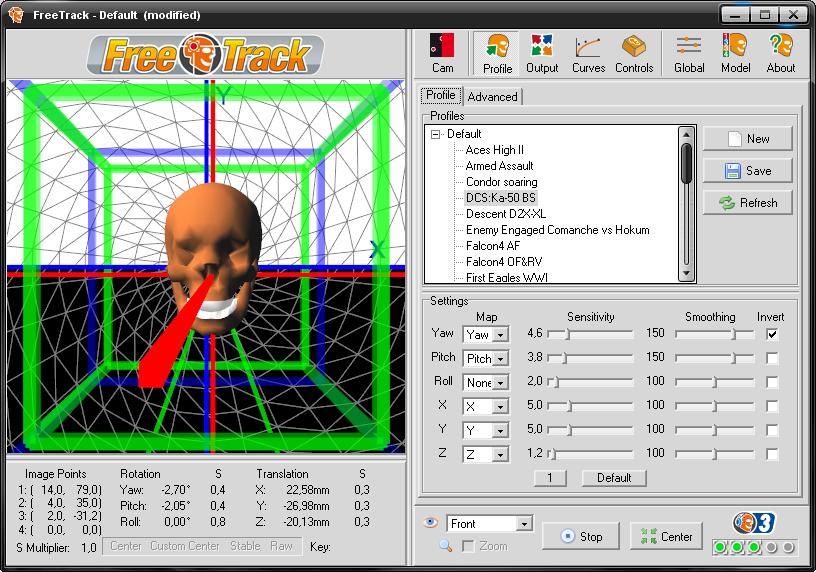Adjust the X sensitivity slider
The image size is (816, 572).
(590, 406)
